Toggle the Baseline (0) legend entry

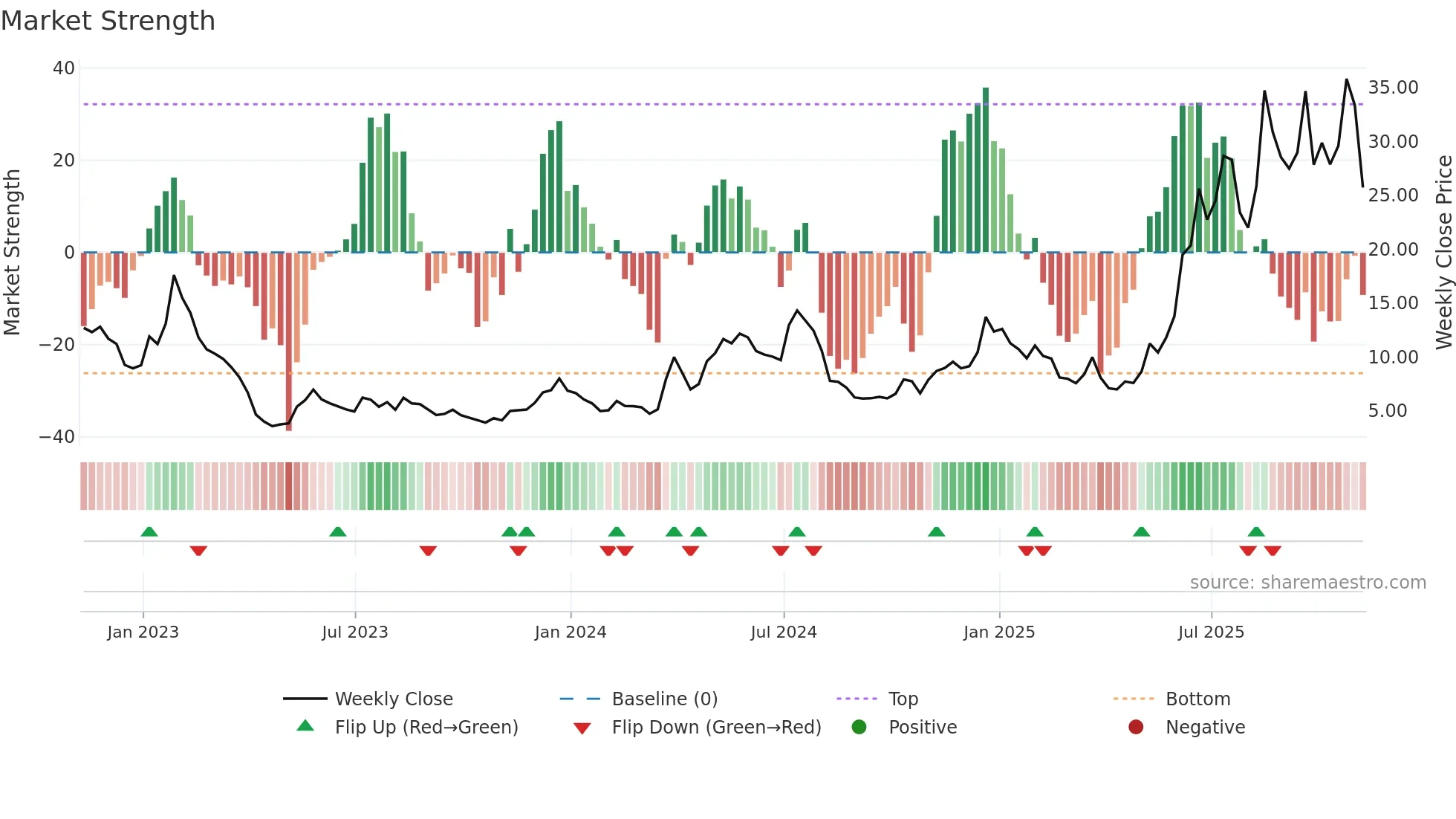coord(665,699)
